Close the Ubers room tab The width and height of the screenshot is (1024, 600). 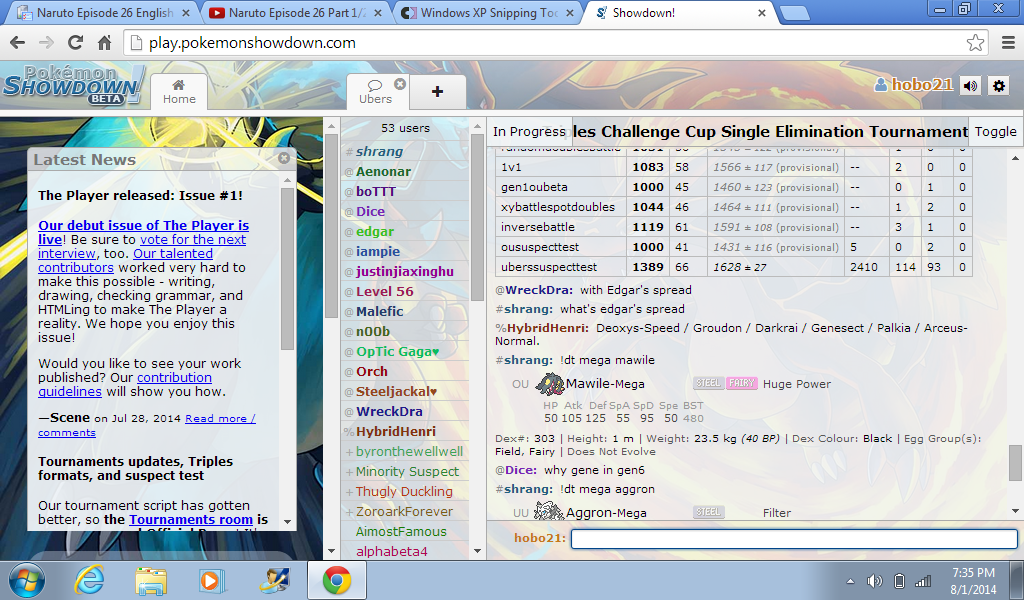pyautogui.click(x=400, y=84)
